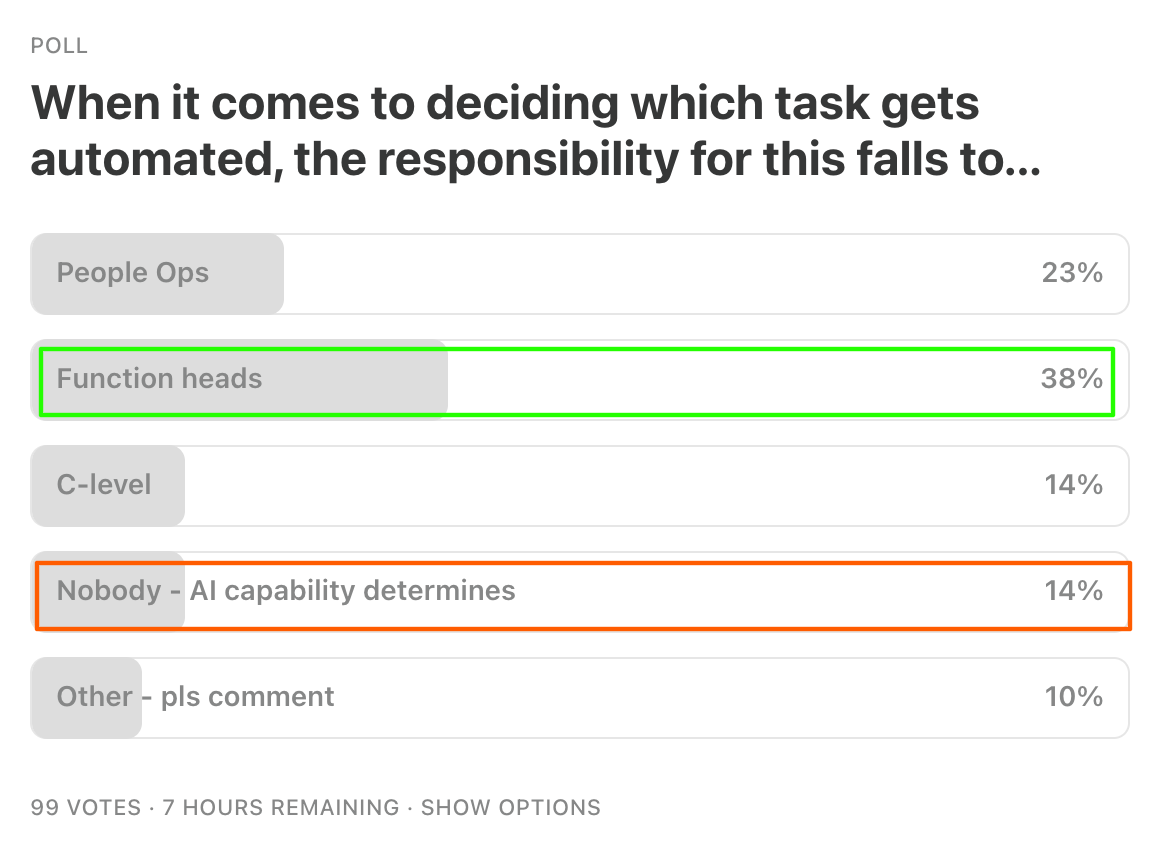Vote for the People Ops option
Screen dimensions: 1162x854
click(580, 274)
